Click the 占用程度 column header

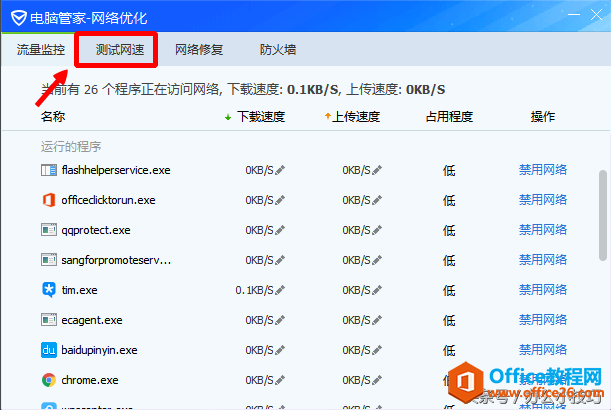point(449,117)
